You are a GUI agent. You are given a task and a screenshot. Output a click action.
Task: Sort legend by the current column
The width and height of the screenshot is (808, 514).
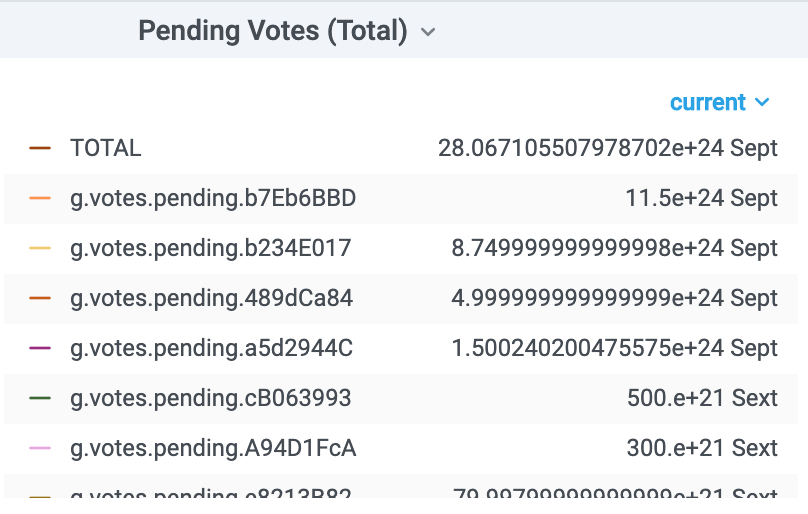pyautogui.click(x=719, y=102)
